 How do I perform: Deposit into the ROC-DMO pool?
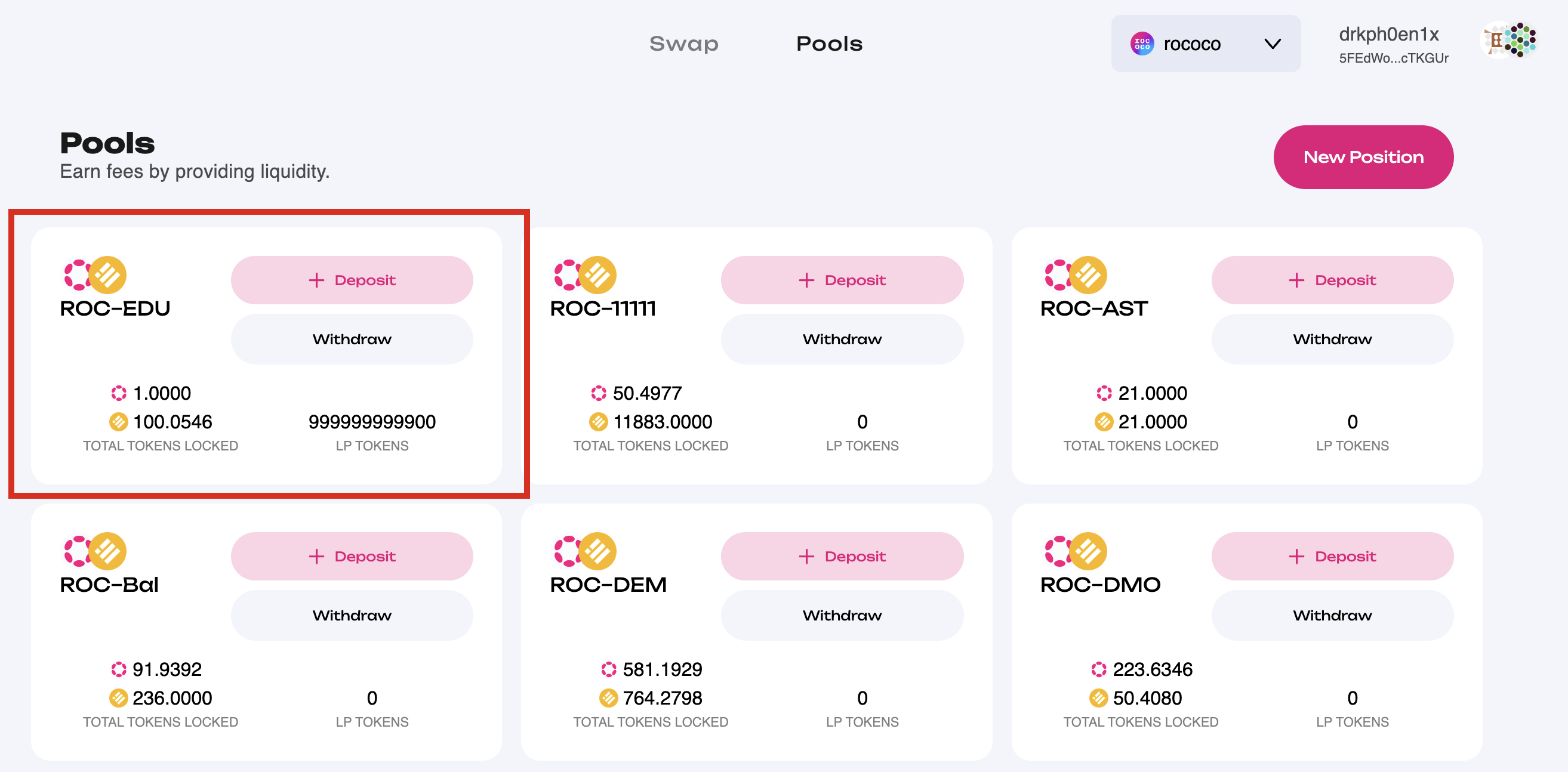[1332, 556]
